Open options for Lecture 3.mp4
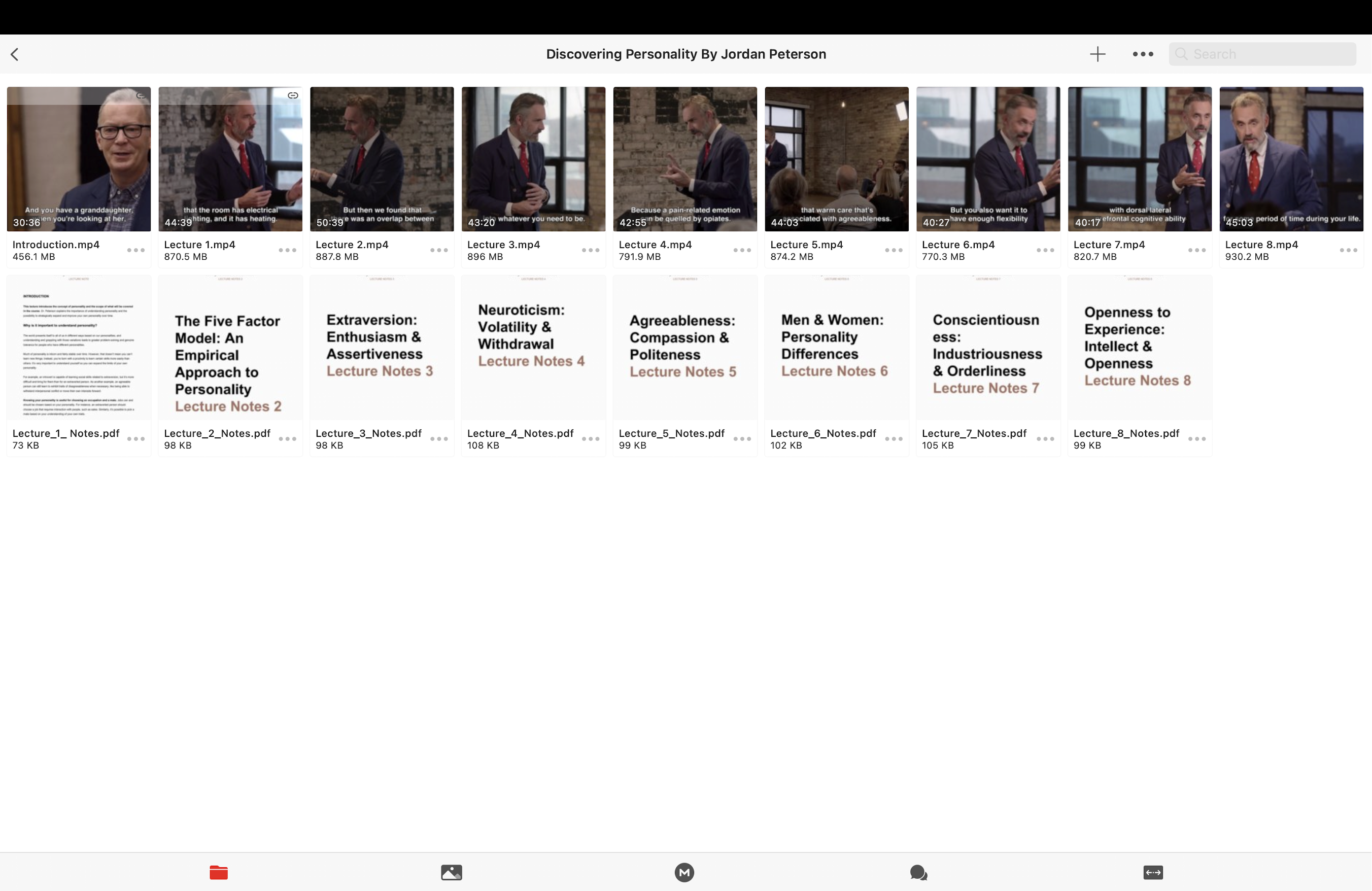Image resolution: width=1372 pixels, height=891 pixels. [591, 250]
